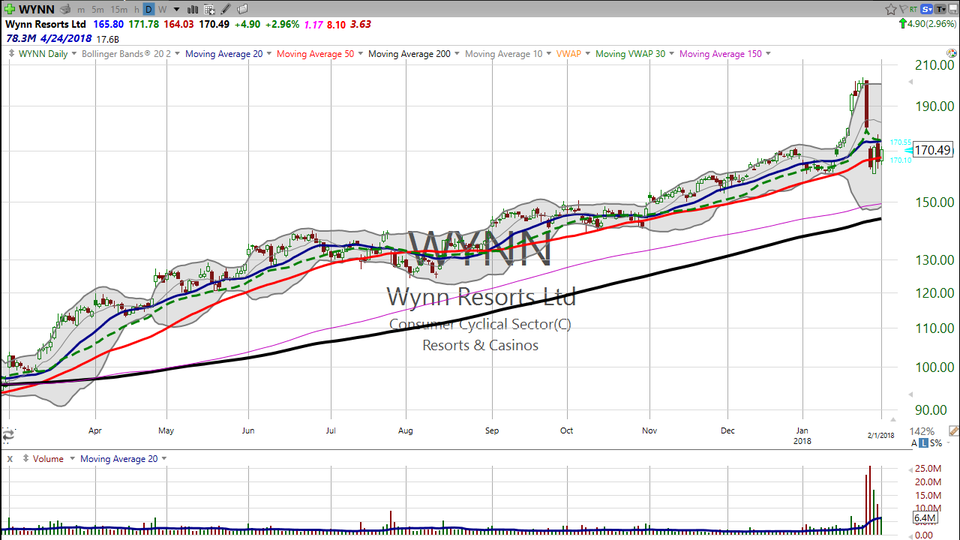Expand volume pane Moving Average 20 arrow
960x540 pixels.
click(164, 459)
